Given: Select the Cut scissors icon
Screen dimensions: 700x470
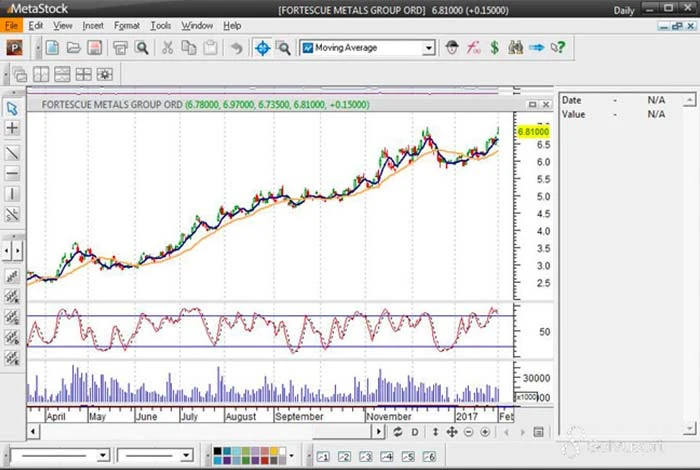Looking at the screenshot, I should [x=167, y=47].
